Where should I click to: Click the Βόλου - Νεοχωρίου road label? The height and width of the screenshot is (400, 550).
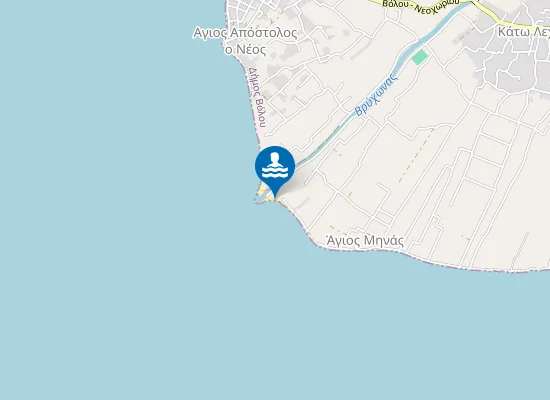coord(421,5)
